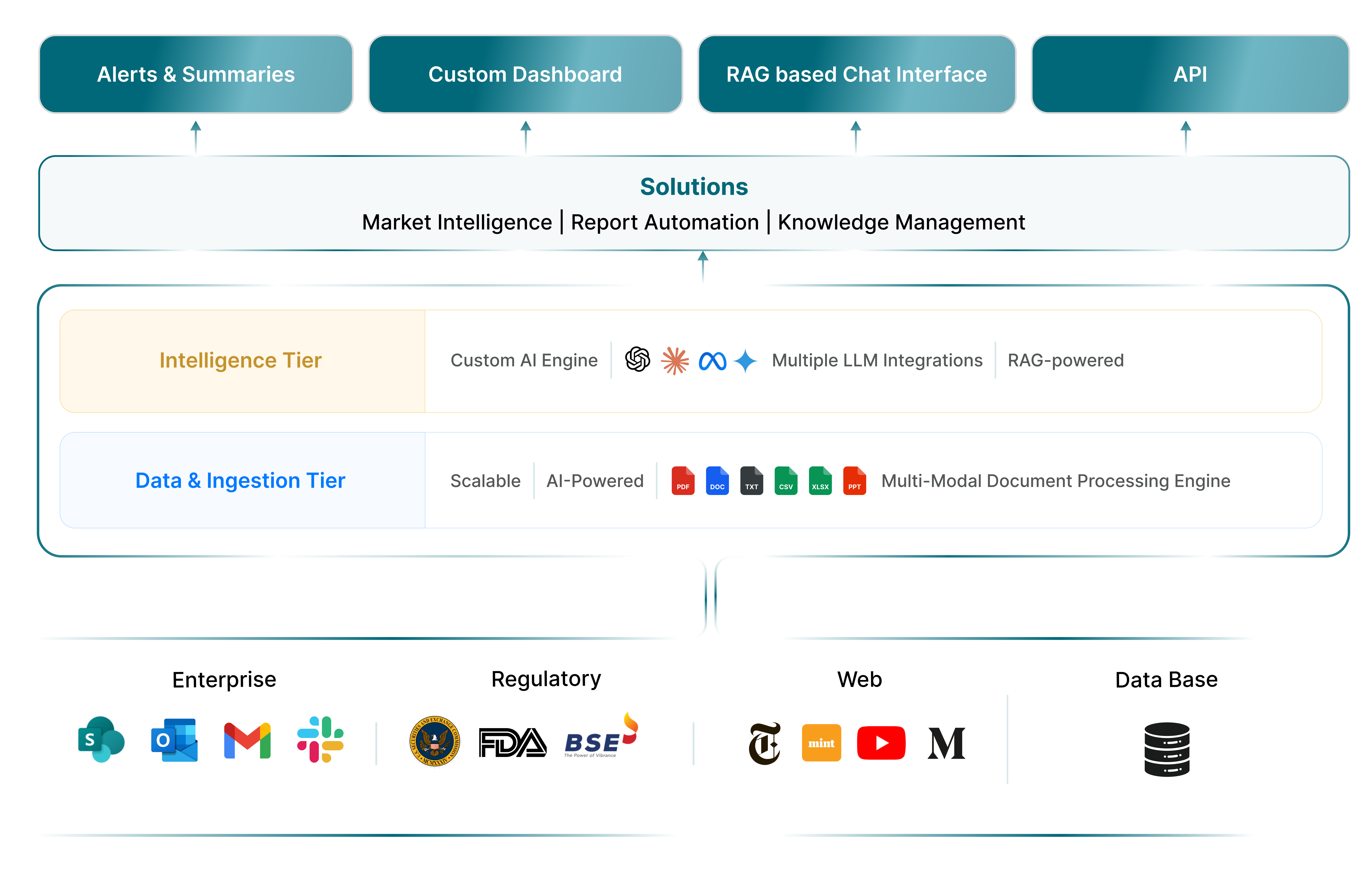Click the green XLSX file icon
This screenshot has width=1372, height=871.
(820, 481)
